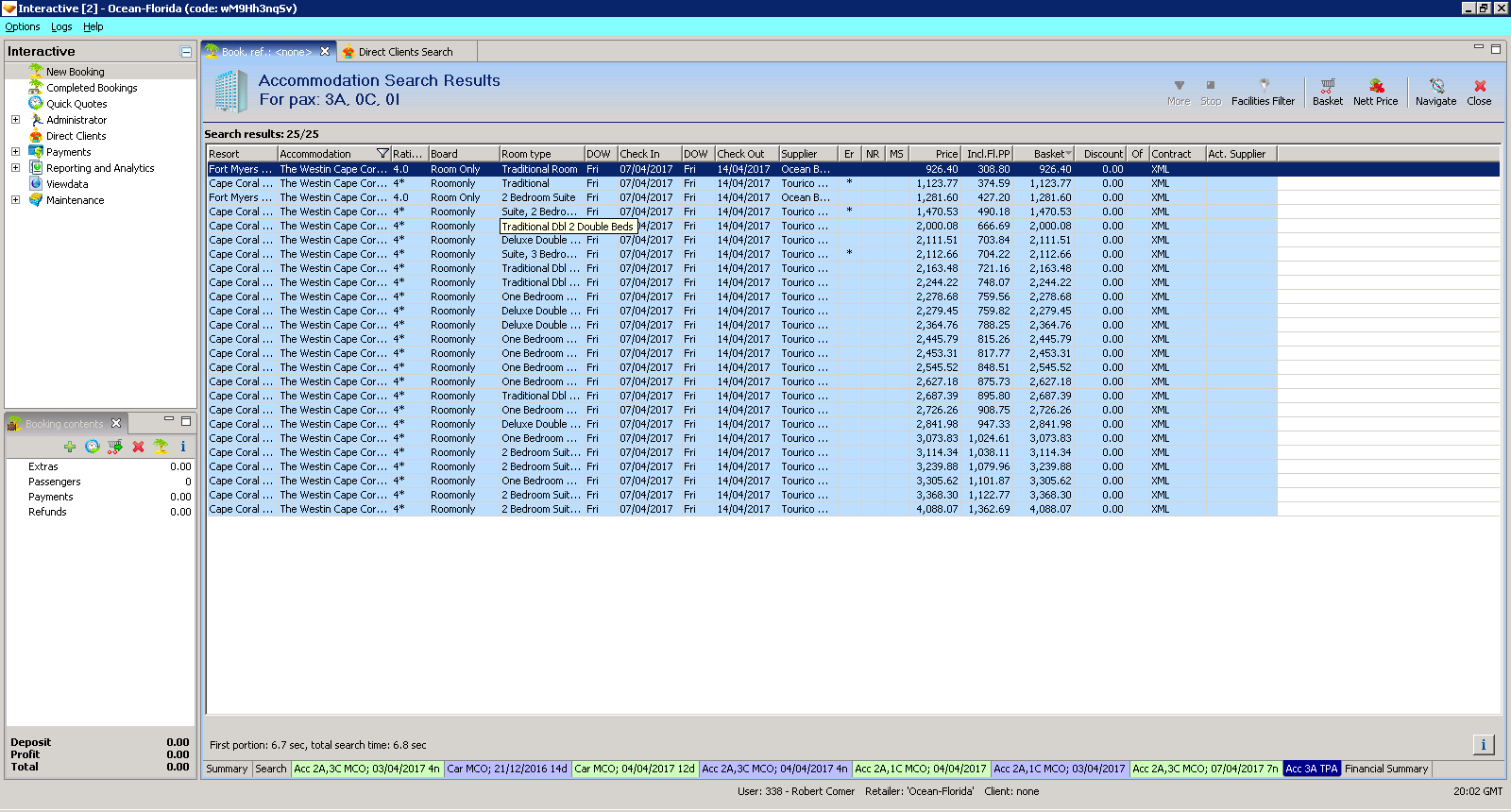This screenshot has height=812, width=1511.
Task: Expand the Payments tree node
Action: point(15,152)
